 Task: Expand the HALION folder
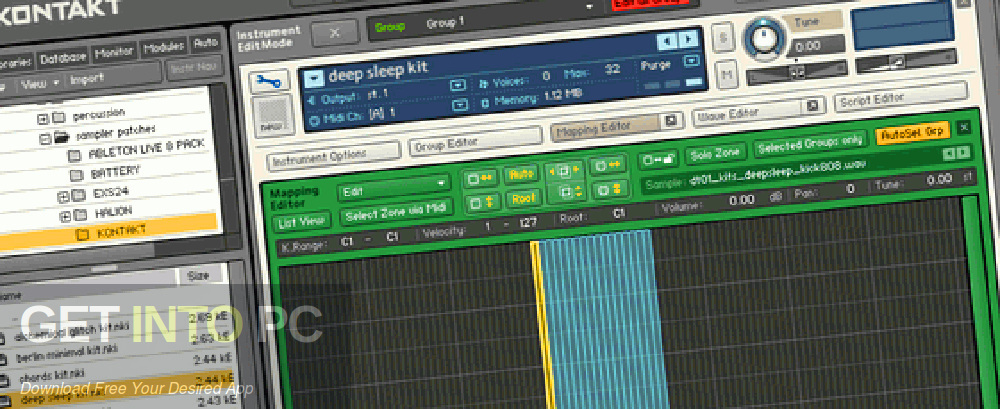(x=64, y=216)
